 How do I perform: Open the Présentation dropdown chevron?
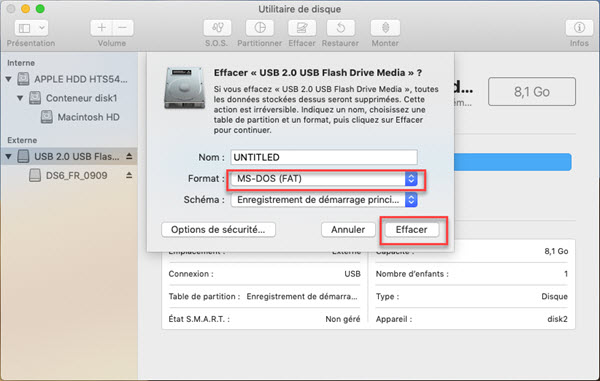[x=42, y=28]
